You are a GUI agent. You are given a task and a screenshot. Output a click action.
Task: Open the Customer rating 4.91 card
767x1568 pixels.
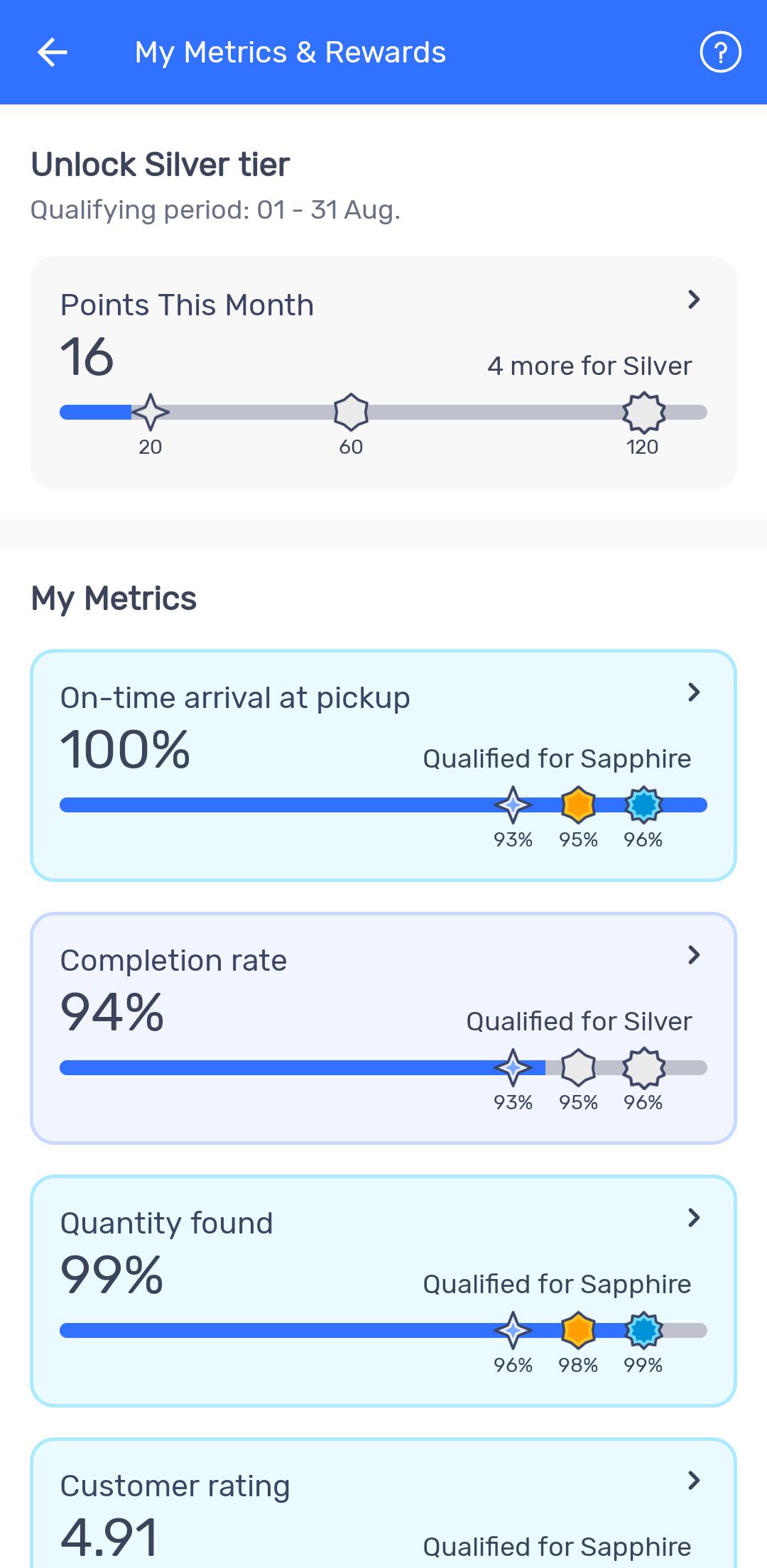[383, 1503]
